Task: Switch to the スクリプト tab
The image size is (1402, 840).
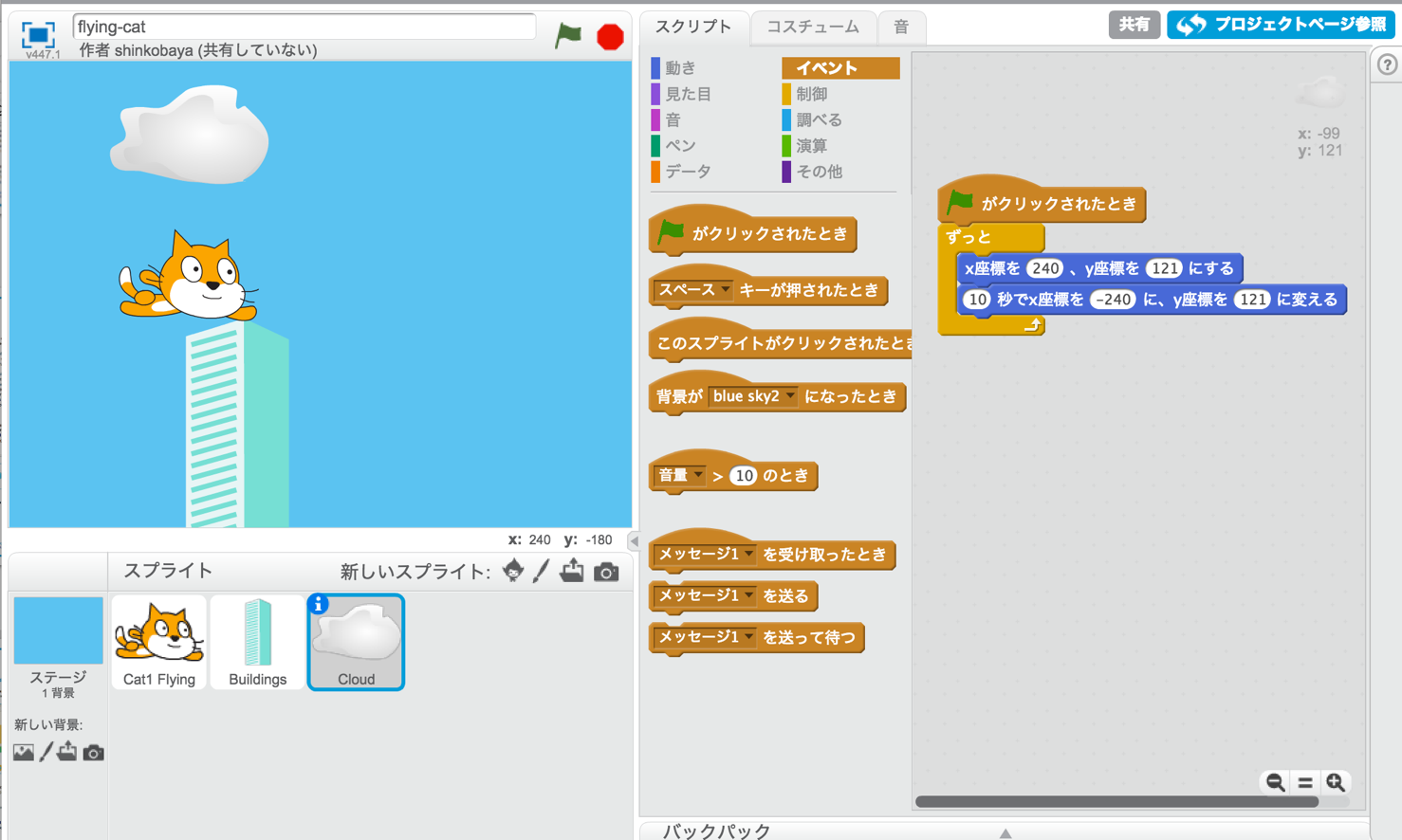Action: [693, 27]
